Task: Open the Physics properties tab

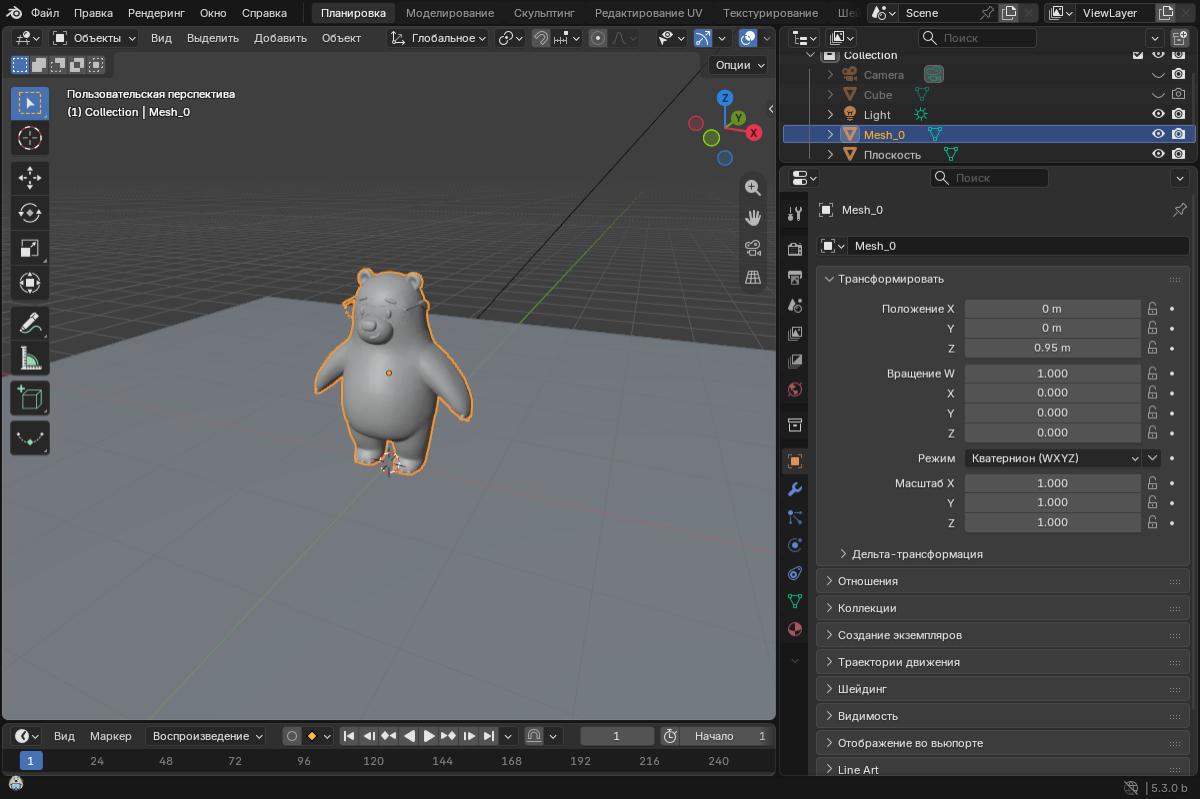Action: pyautogui.click(x=795, y=545)
